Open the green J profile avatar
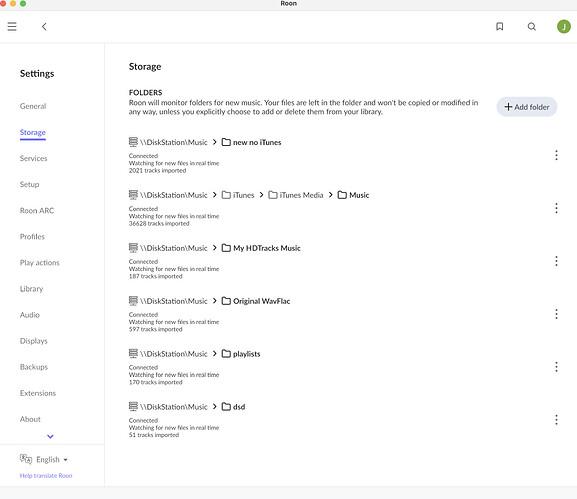This screenshot has width=577, height=499. [x=563, y=26]
